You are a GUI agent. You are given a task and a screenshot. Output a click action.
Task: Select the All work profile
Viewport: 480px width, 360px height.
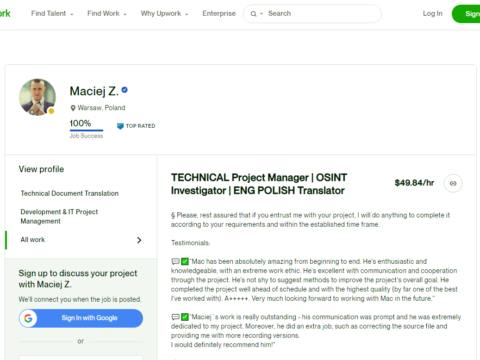32,240
